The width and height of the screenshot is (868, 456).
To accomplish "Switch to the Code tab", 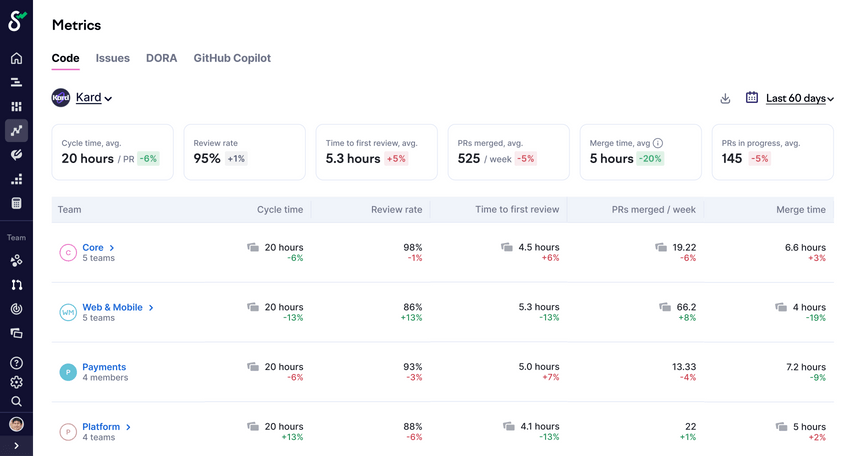I will (65, 58).
